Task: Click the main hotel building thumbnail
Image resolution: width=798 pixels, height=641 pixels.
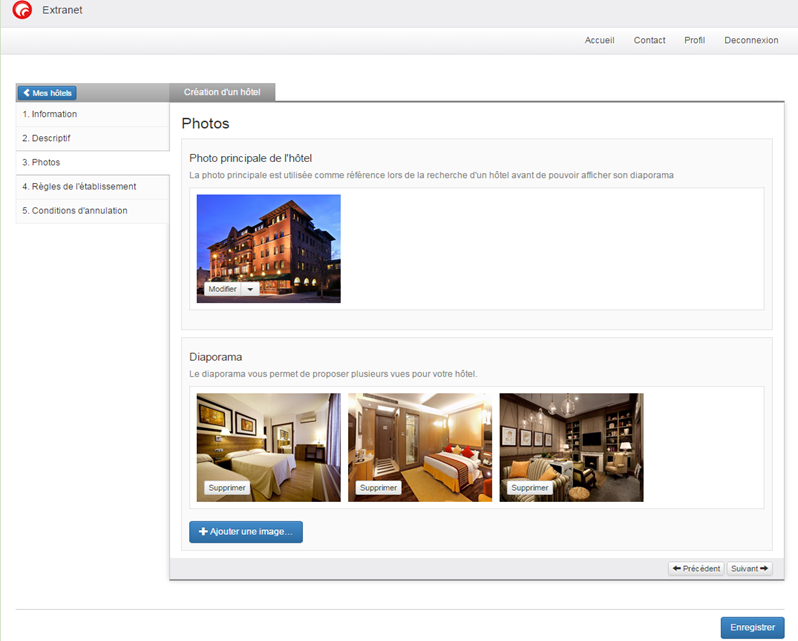Action: [268, 240]
